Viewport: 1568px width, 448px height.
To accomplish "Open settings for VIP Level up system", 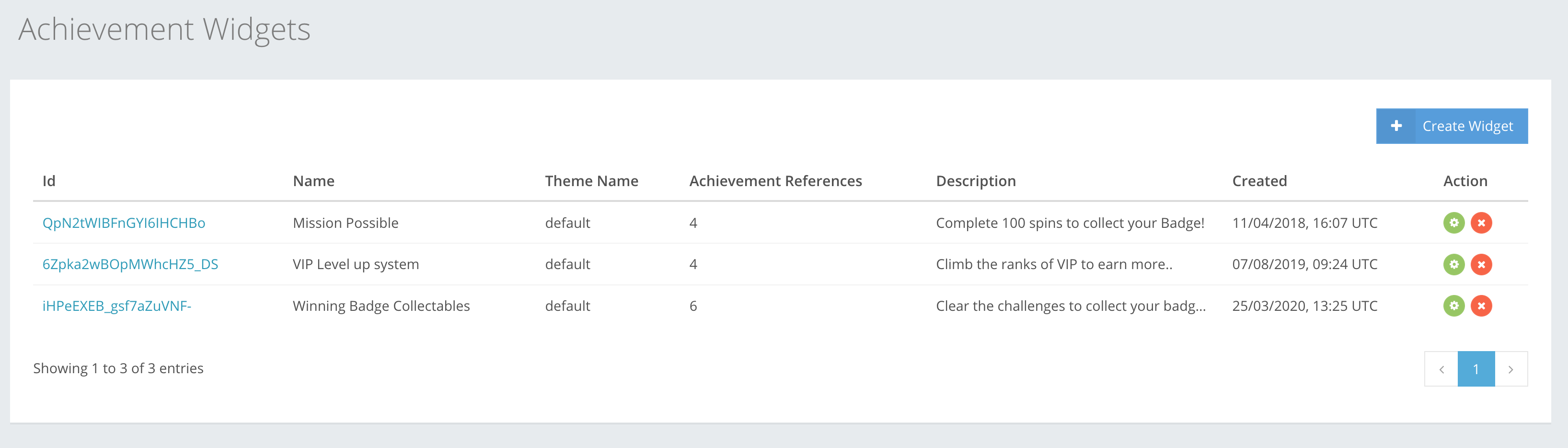I will [x=1454, y=264].
